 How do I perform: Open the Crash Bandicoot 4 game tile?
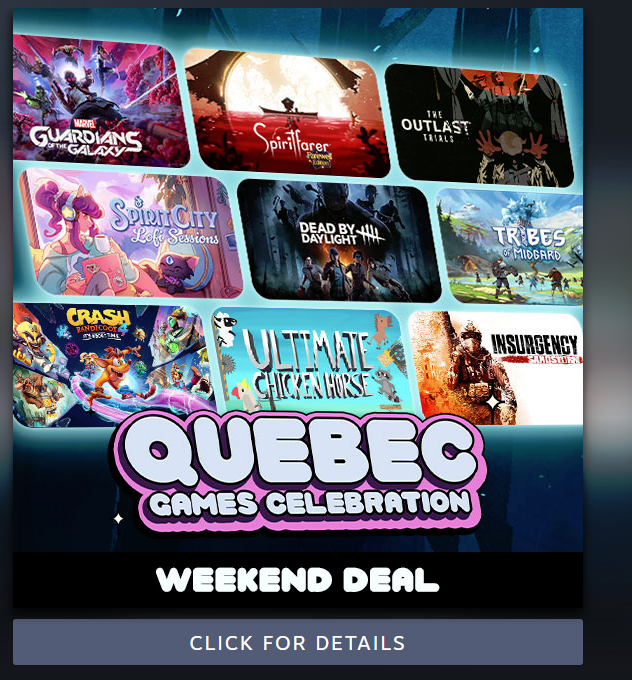tap(114, 365)
